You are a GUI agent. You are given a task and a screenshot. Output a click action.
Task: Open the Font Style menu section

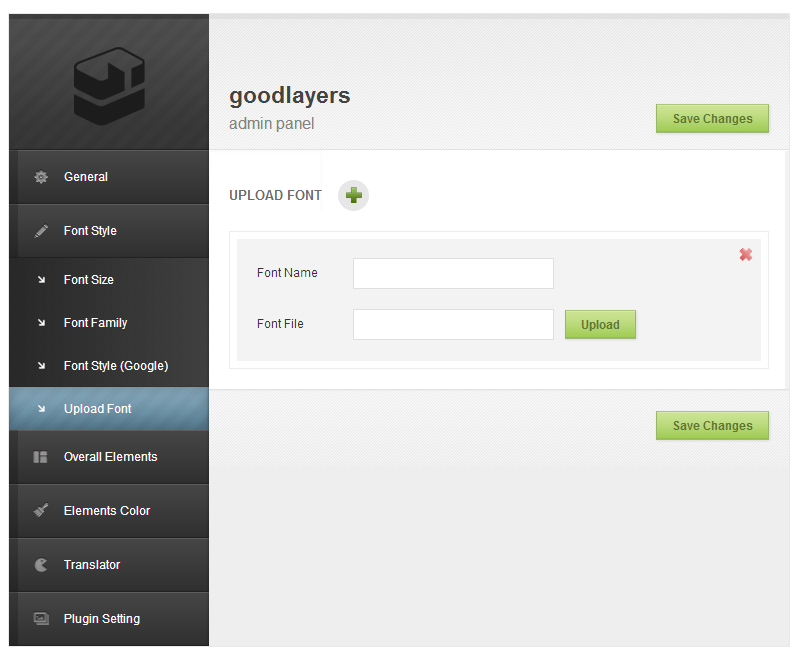[109, 231]
